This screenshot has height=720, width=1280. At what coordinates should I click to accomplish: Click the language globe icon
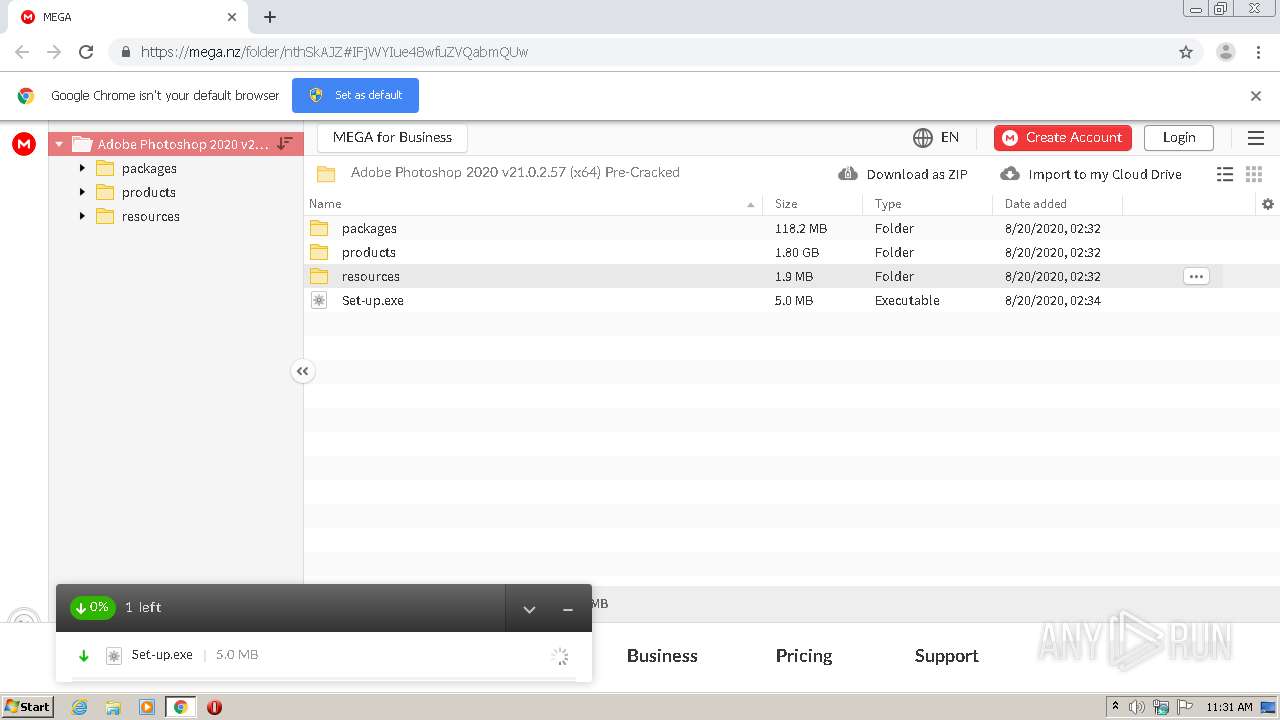click(x=923, y=138)
